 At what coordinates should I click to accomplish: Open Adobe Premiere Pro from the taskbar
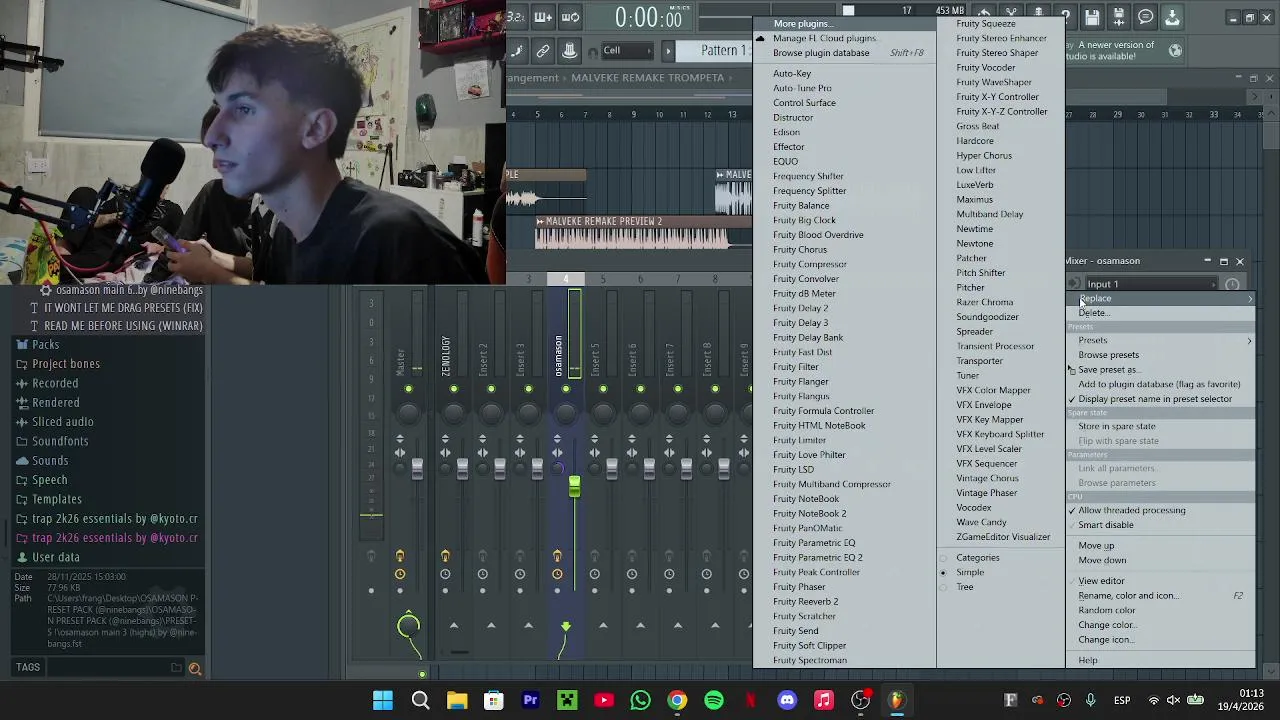pos(530,700)
